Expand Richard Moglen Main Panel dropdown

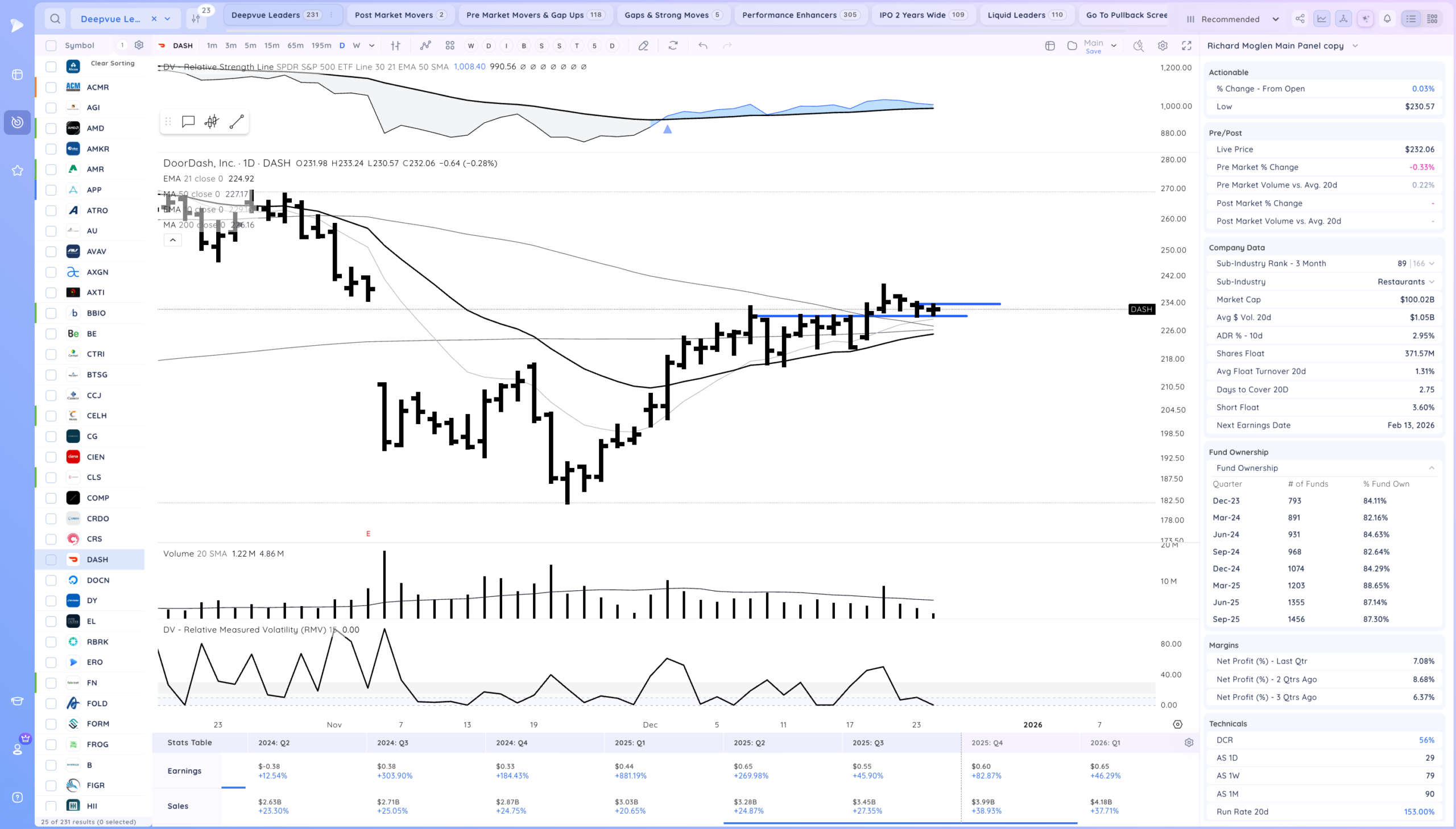pyautogui.click(x=1355, y=45)
